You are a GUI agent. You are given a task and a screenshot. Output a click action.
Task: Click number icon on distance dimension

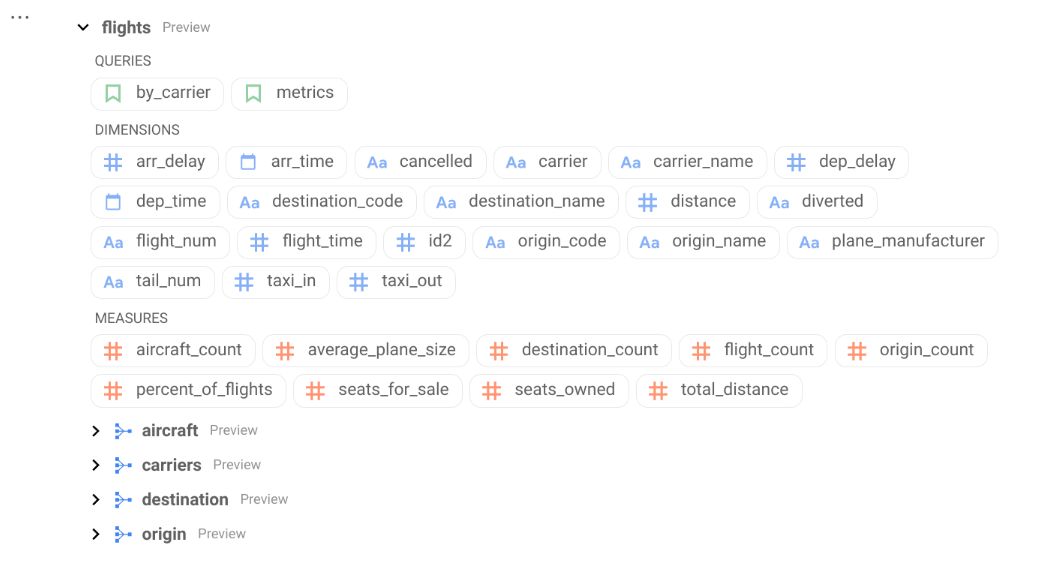coord(647,201)
